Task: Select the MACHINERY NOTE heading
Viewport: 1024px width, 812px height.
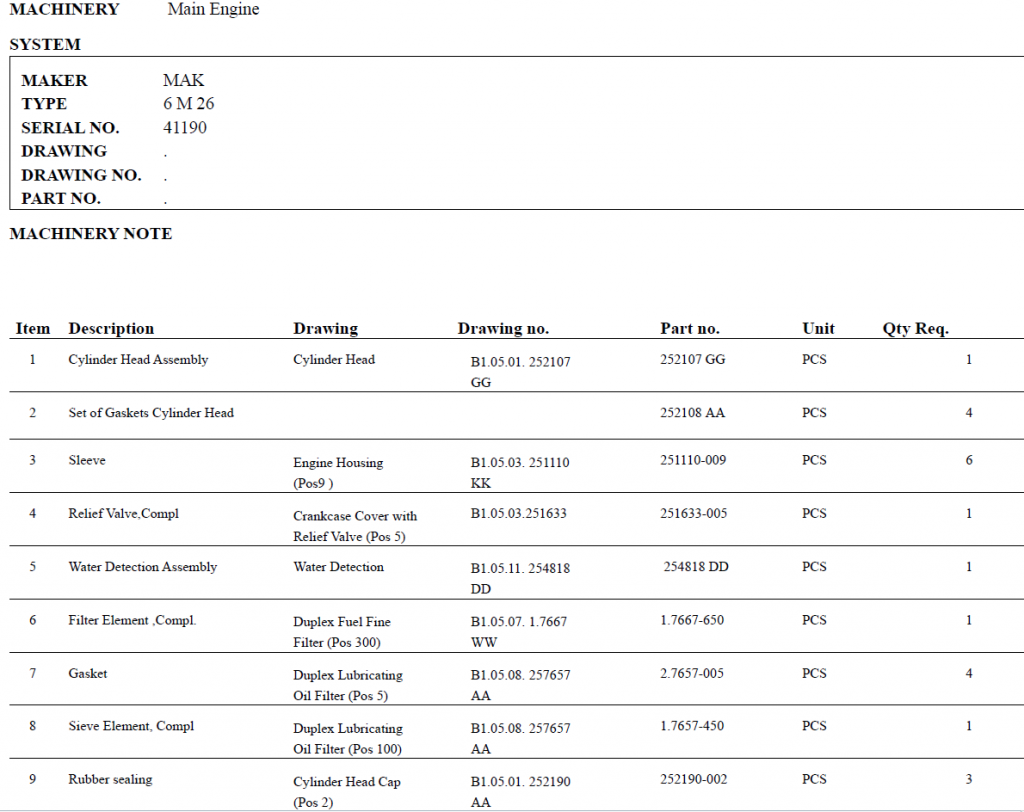Action: point(90,234)
